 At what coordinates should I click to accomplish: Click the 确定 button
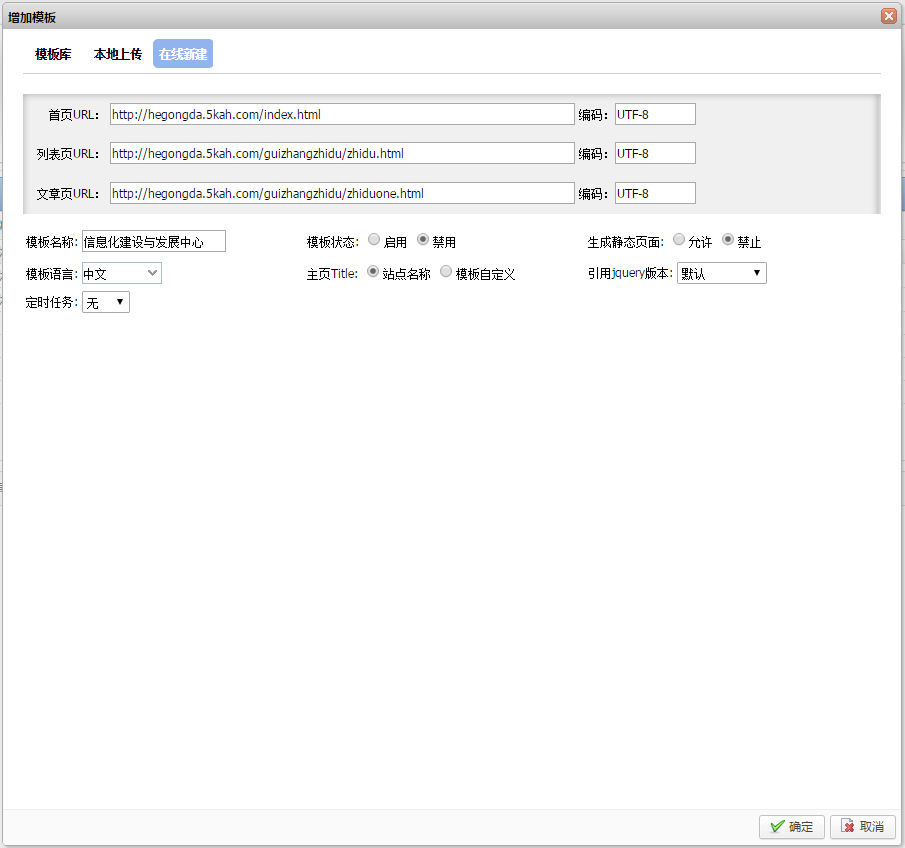[791, 827]
